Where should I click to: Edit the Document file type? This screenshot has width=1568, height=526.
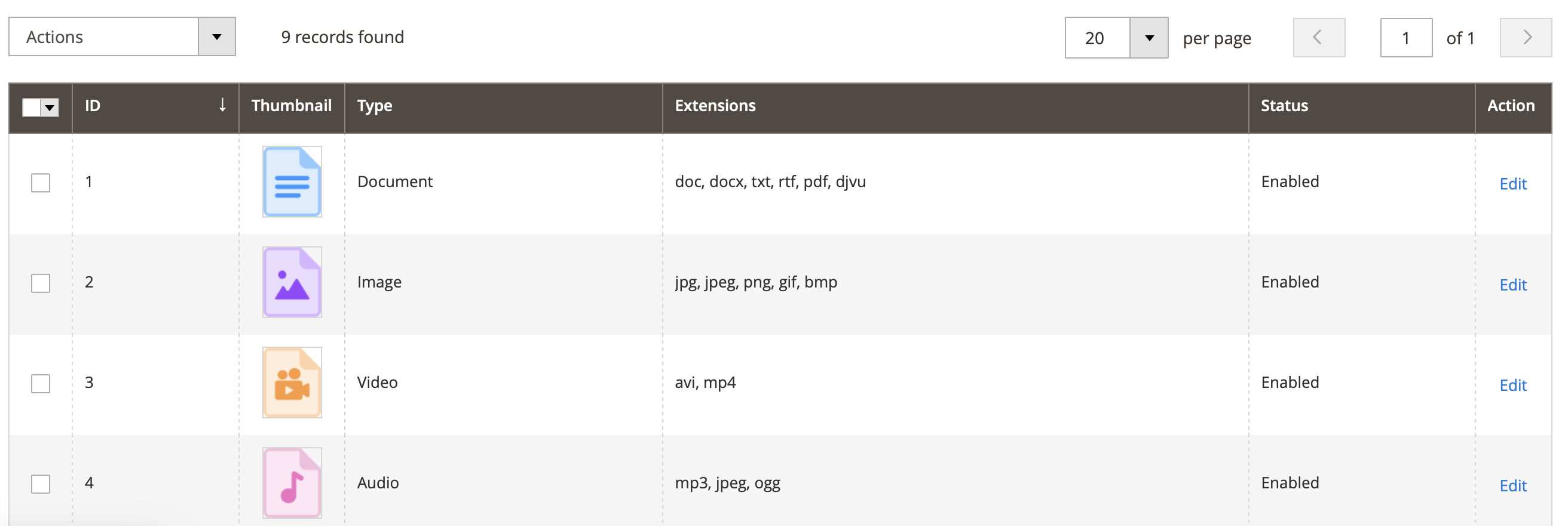click(x=1512, y=184)
